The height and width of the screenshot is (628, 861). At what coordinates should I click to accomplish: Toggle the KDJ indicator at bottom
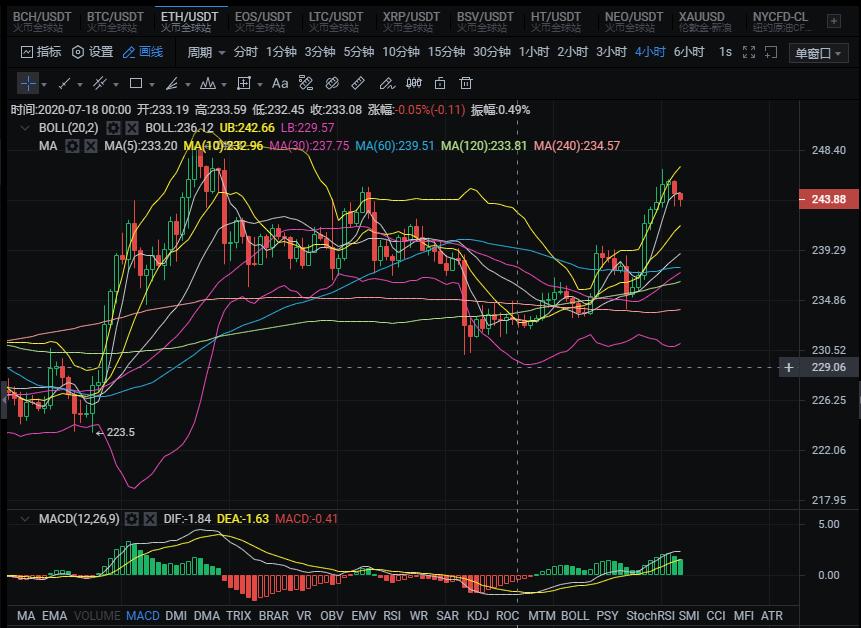[x=478, y=615]
